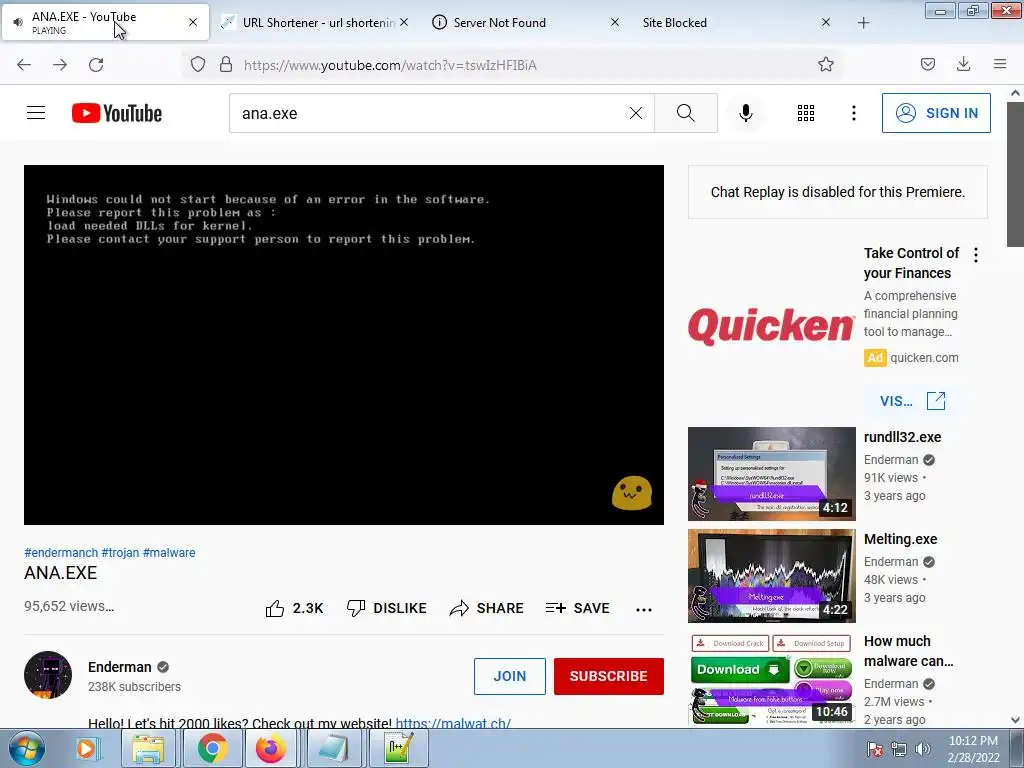Image resolution: width=1024 pixels, height=768 pixels.
Task: Open more actions ellipsis below video
Action: pos(644,609)
